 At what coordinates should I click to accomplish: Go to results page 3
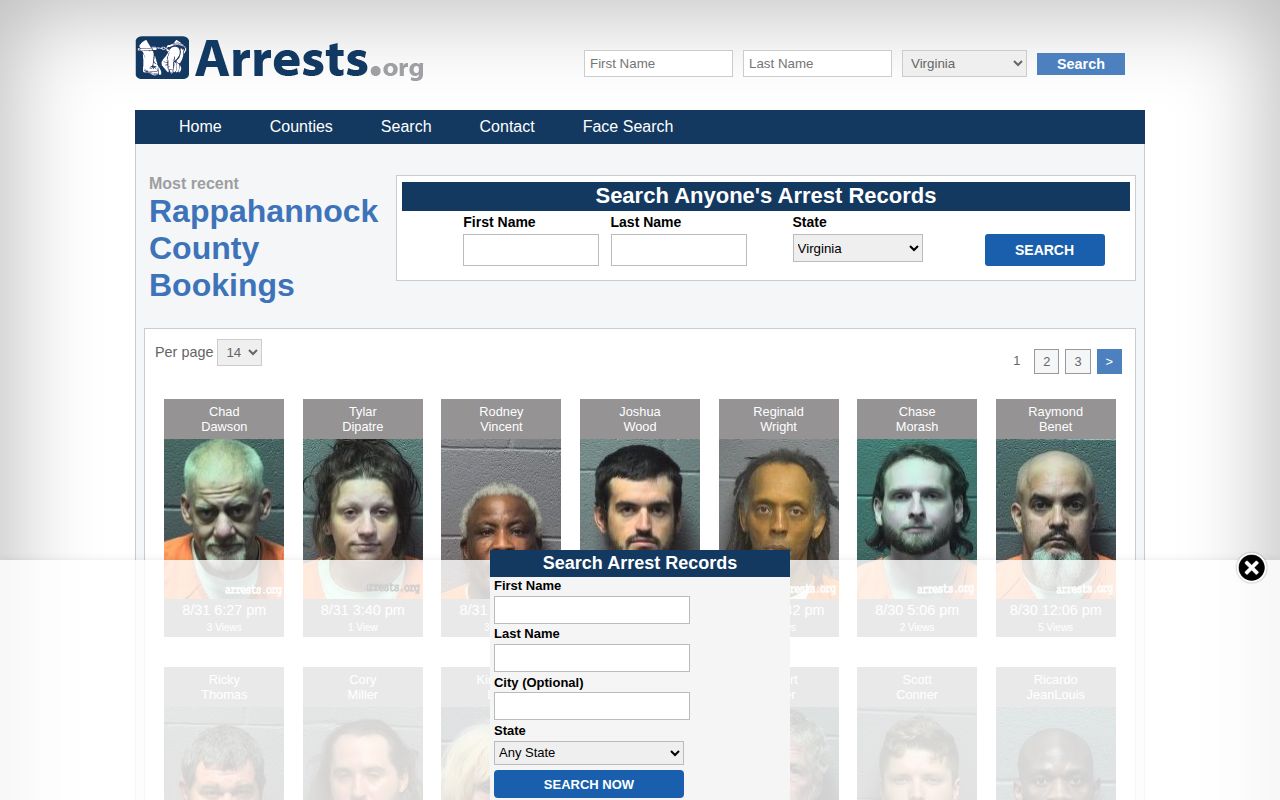tap(1077, 361)
